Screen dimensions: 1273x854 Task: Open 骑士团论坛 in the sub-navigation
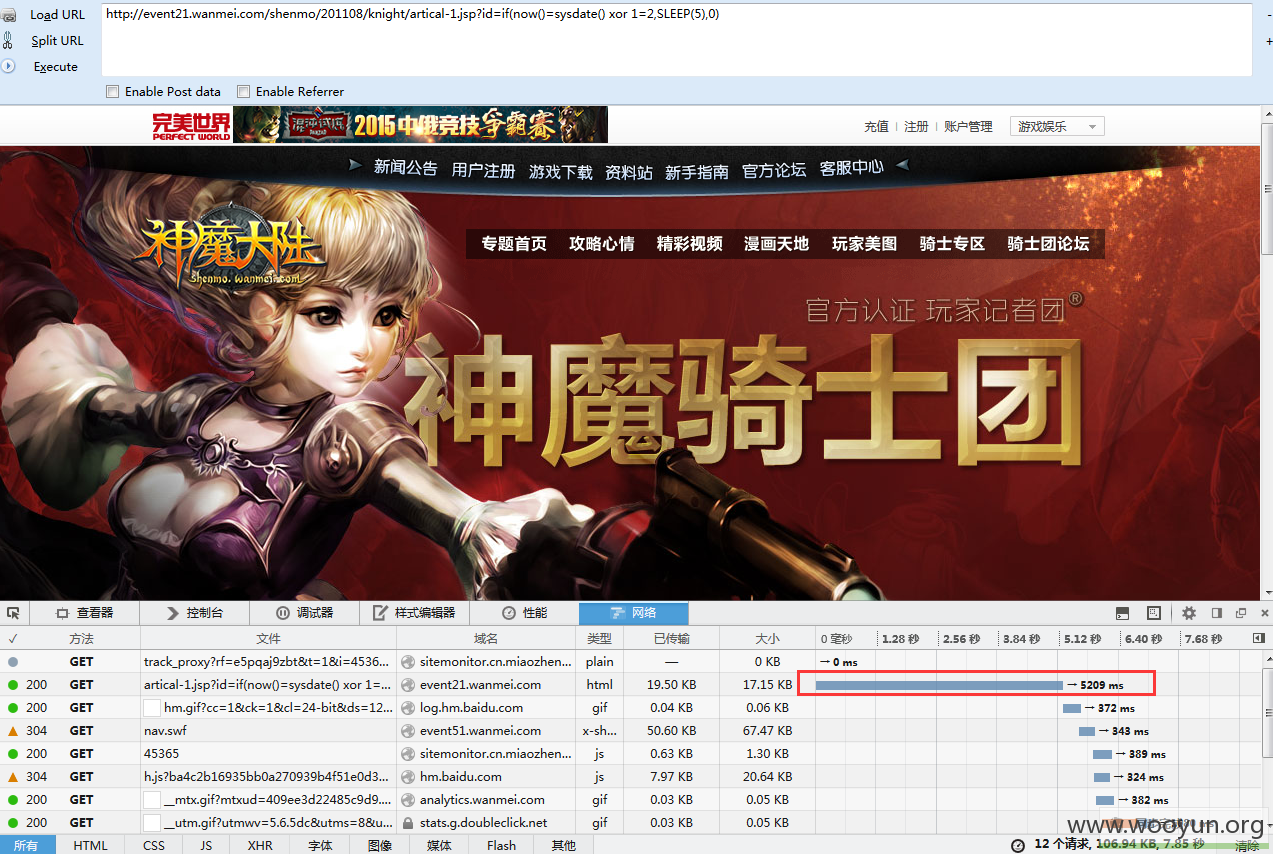(1048, 244)
